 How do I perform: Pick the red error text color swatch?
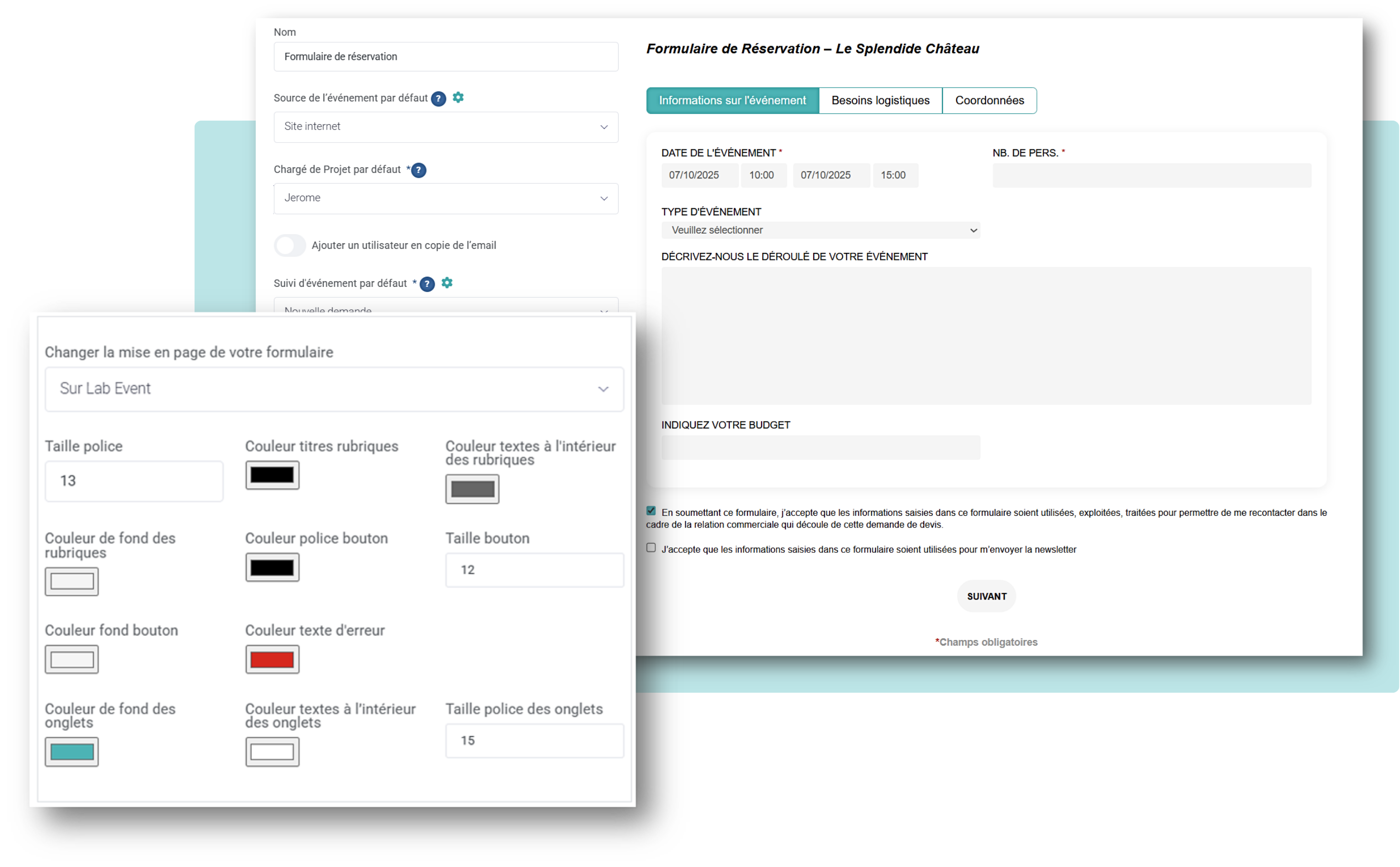tap(272, 660)
